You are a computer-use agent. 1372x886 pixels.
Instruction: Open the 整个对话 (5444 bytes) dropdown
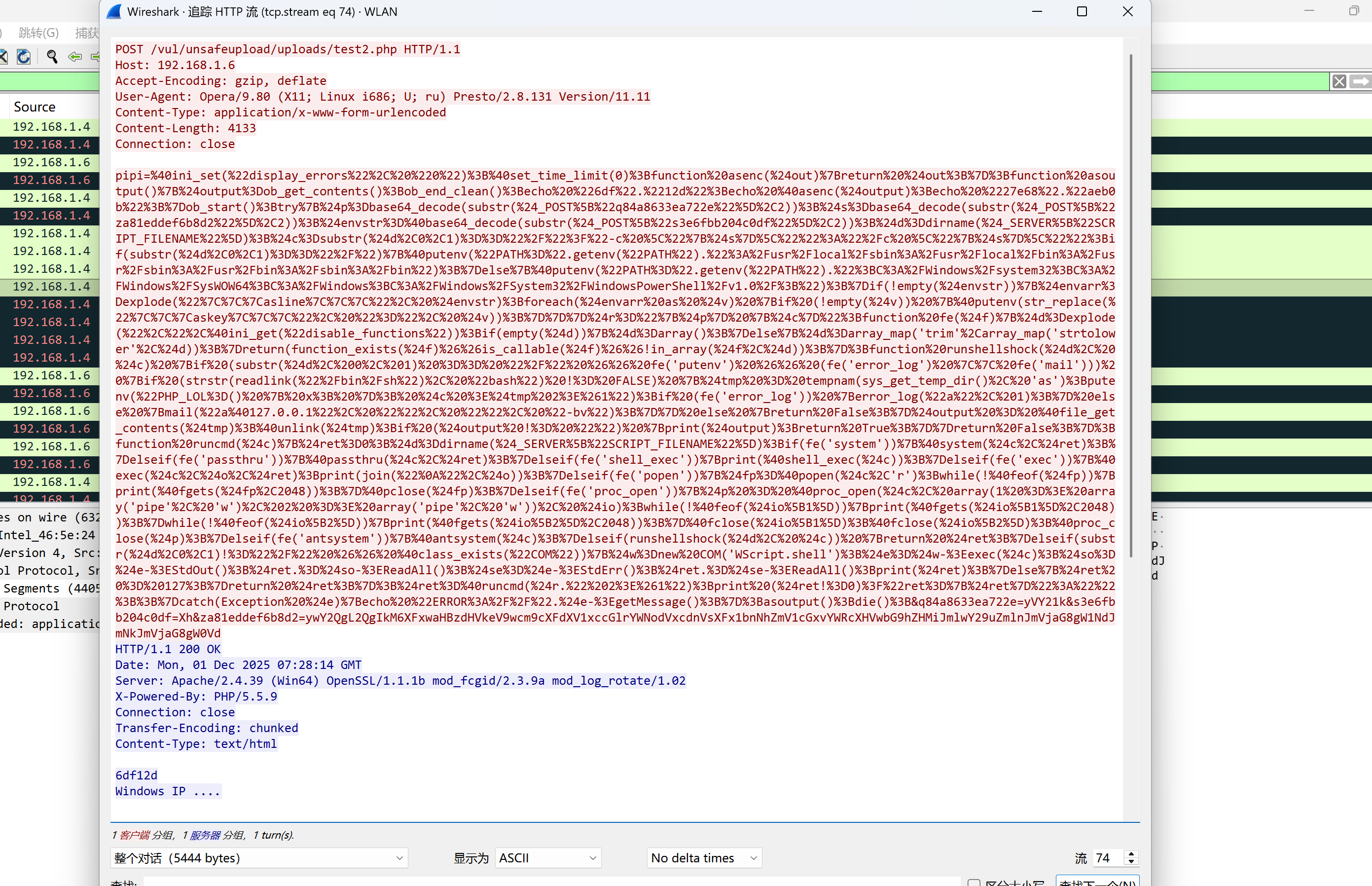tap(259, 858)
